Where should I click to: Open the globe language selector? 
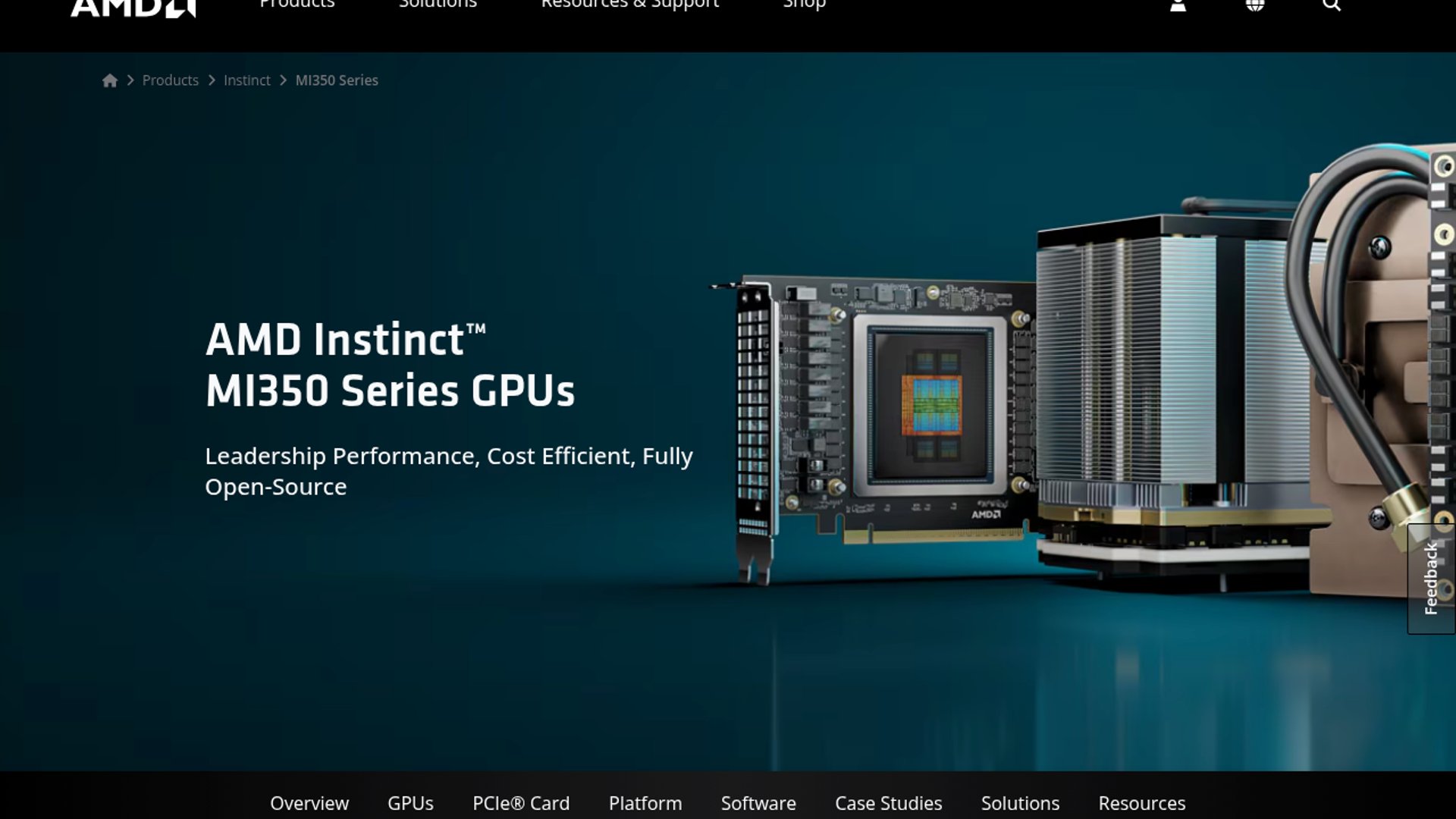[1255, 5]
